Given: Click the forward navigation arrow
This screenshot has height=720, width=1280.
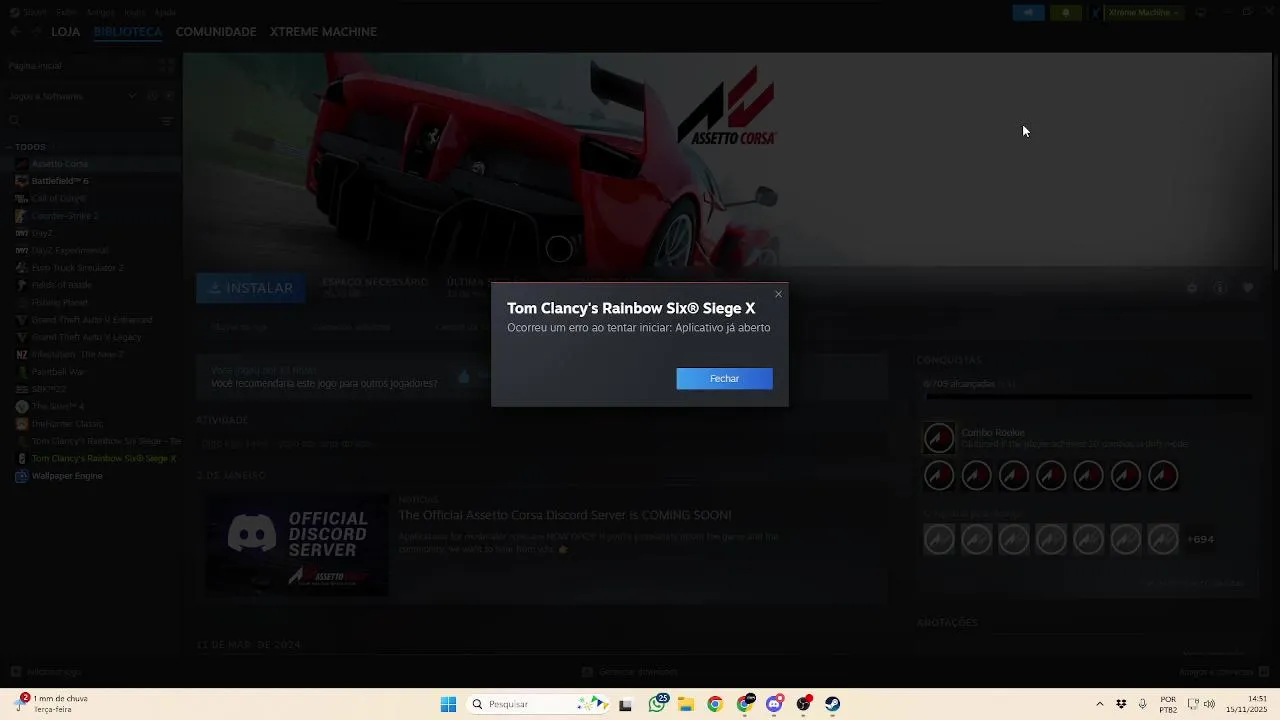Looking at the screenshot, I should pos(36,32).
